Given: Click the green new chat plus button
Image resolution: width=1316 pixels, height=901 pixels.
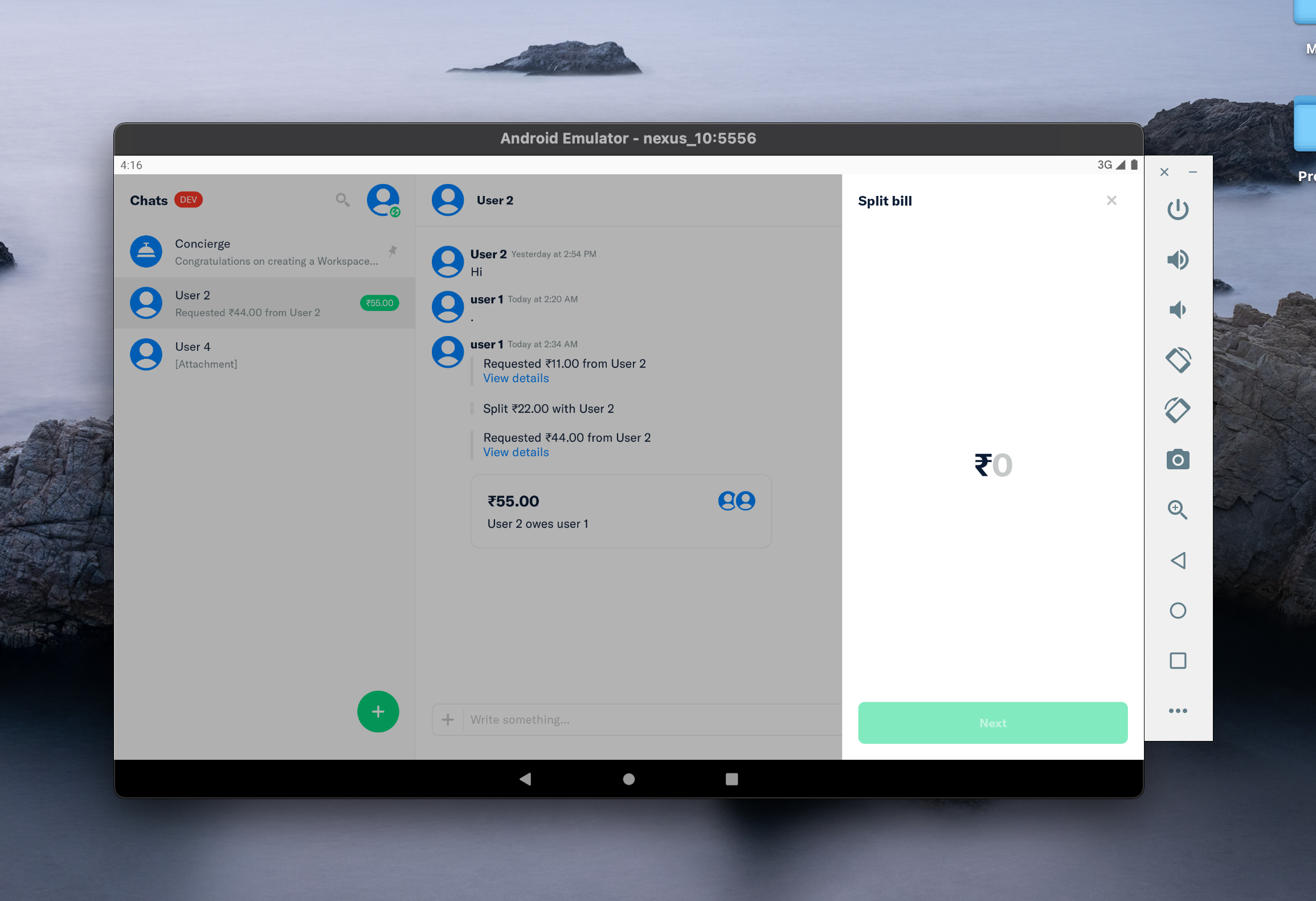Looking at the screenshot, I should [378, 711].
